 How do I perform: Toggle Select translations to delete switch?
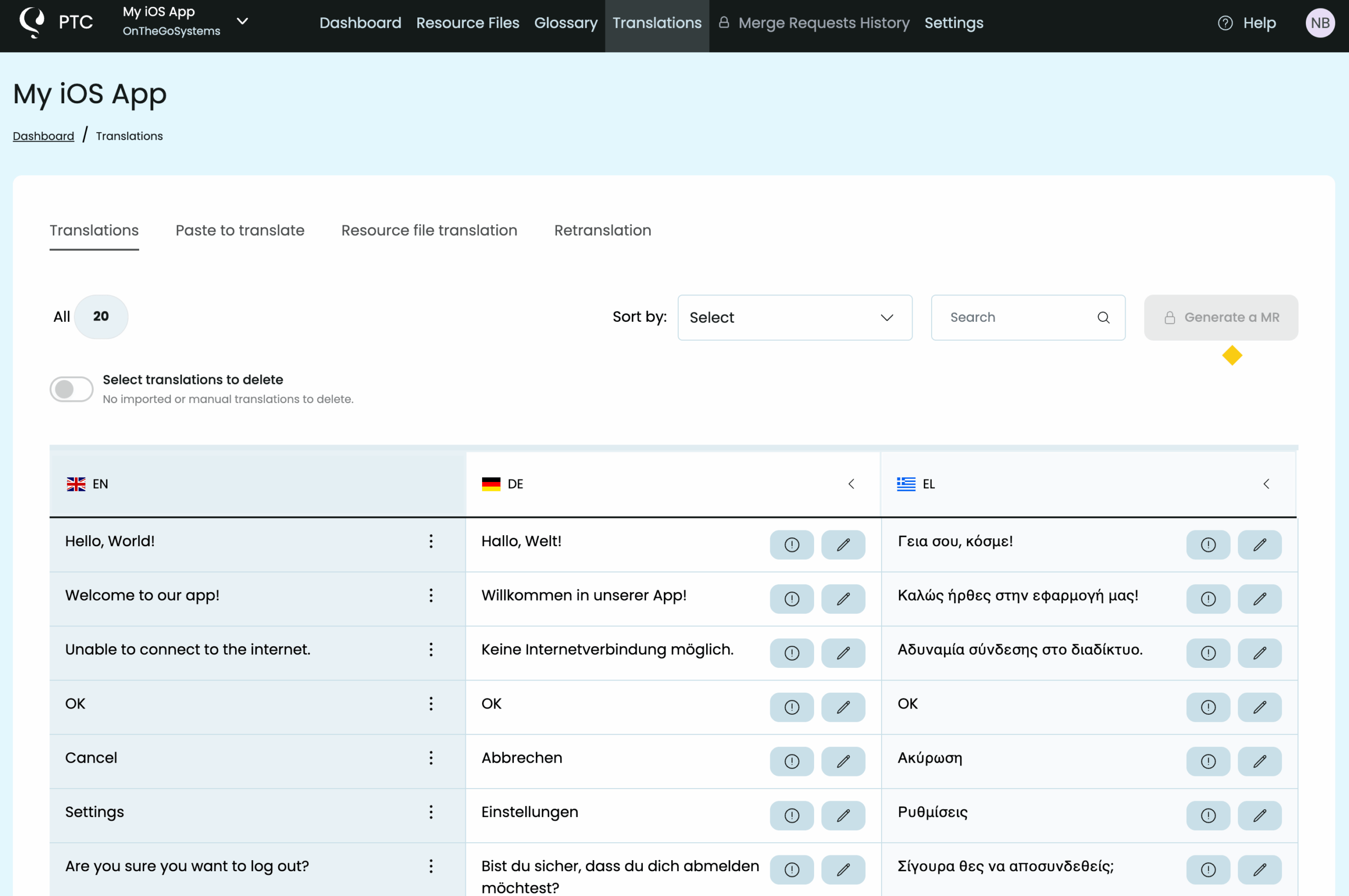[x=72, y=389]
